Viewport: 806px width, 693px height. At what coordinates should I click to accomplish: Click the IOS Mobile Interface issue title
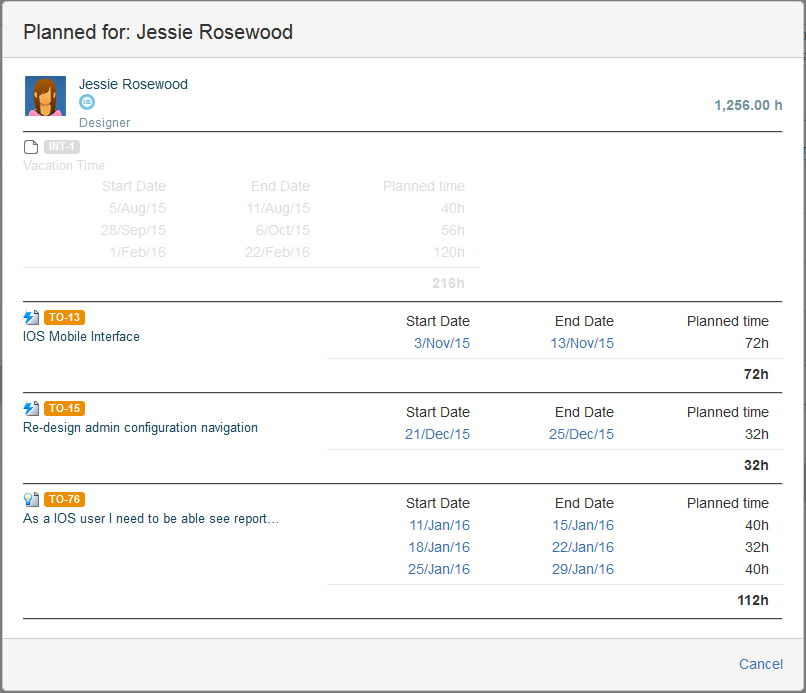(81, 337)
